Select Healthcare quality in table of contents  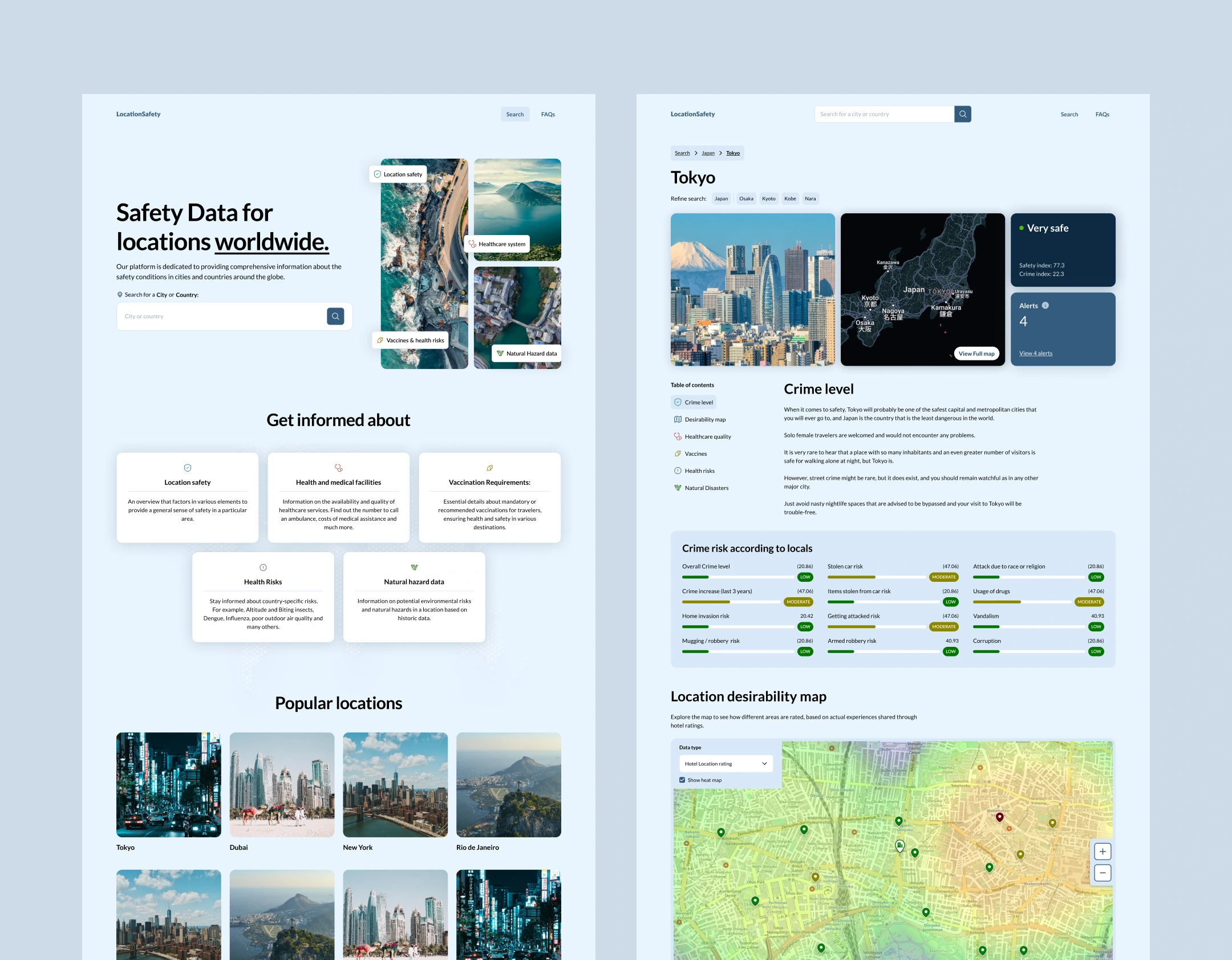707,436
